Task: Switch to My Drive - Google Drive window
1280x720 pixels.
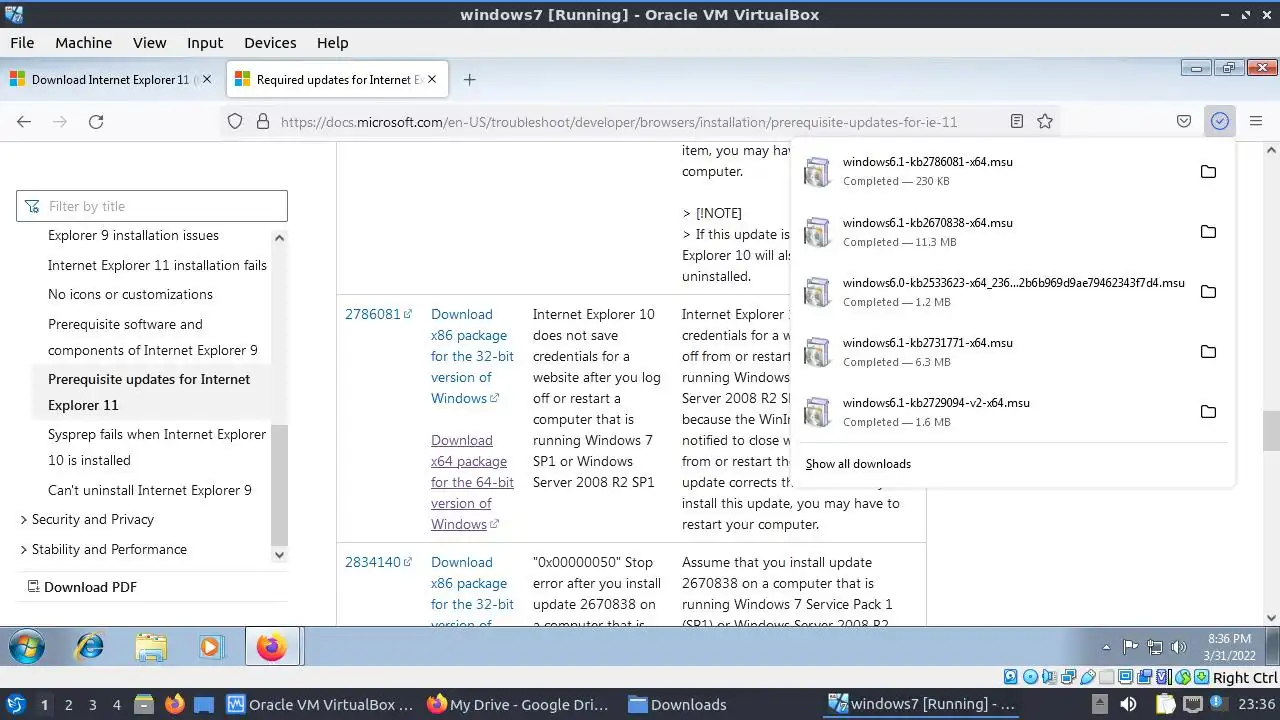Action: [517, 704]
